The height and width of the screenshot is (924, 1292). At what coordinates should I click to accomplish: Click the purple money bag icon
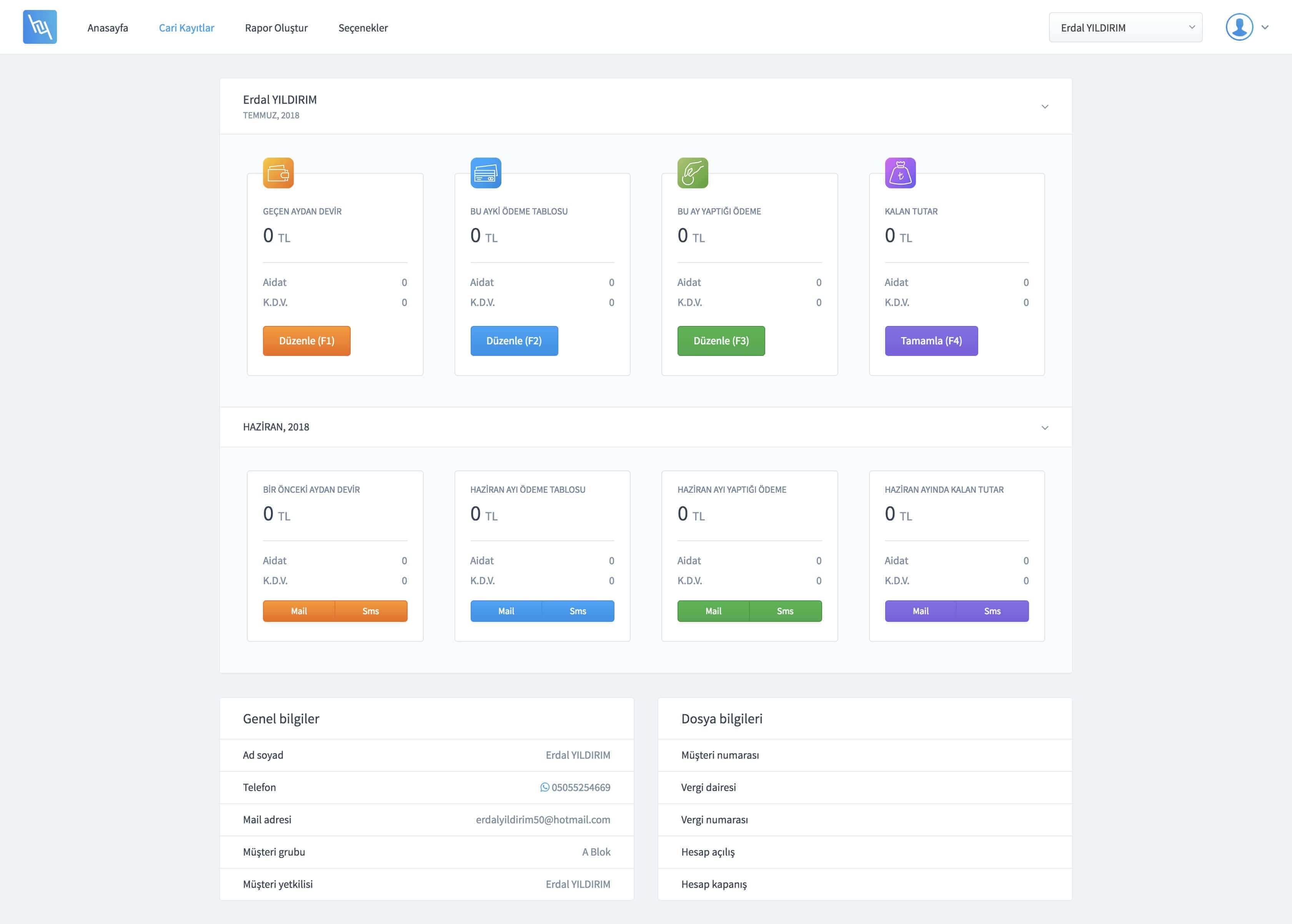coord(900,173)
